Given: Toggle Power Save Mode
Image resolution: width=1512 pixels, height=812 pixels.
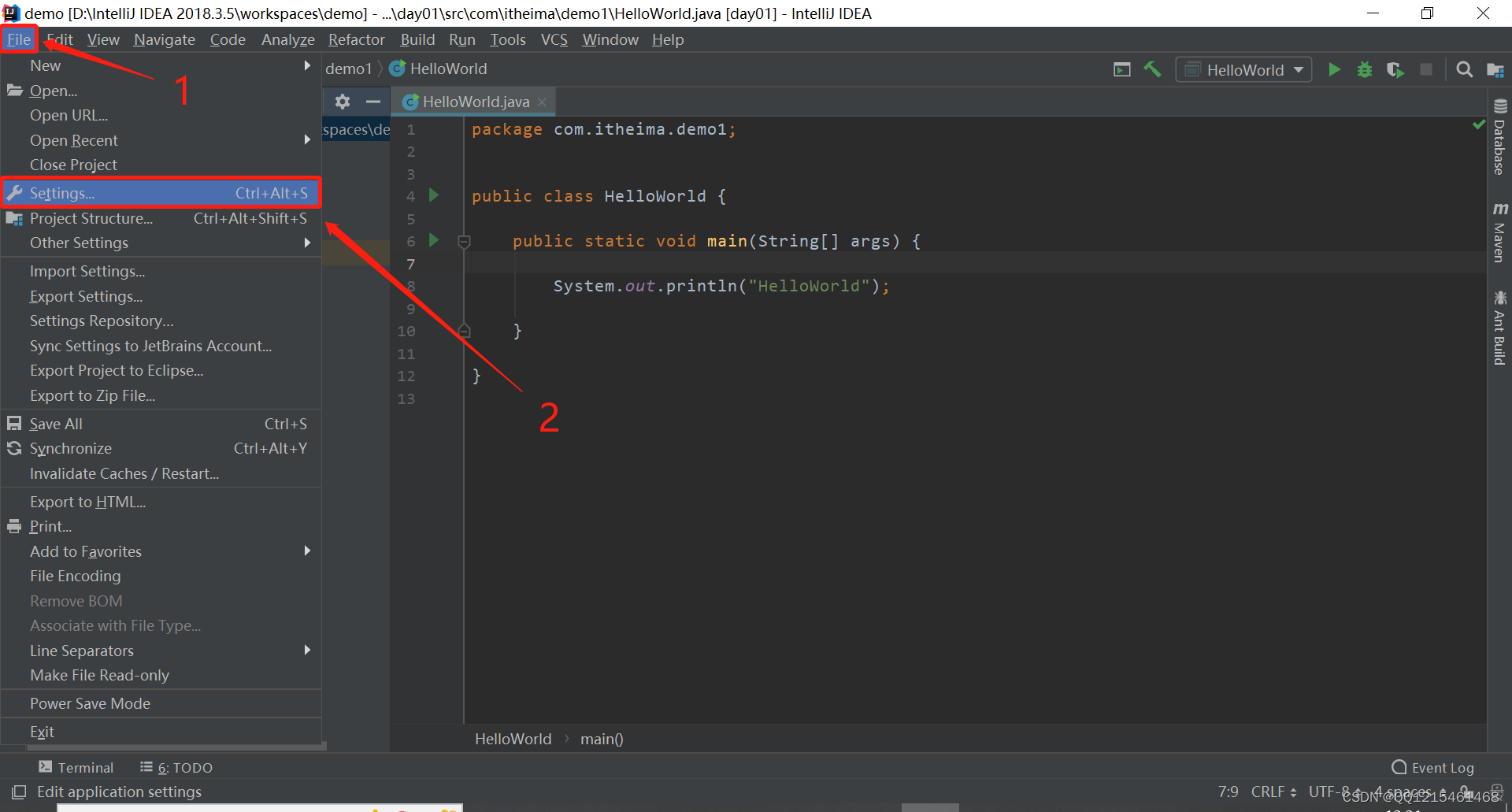Looking at the screenshot, I should point(161,703).
